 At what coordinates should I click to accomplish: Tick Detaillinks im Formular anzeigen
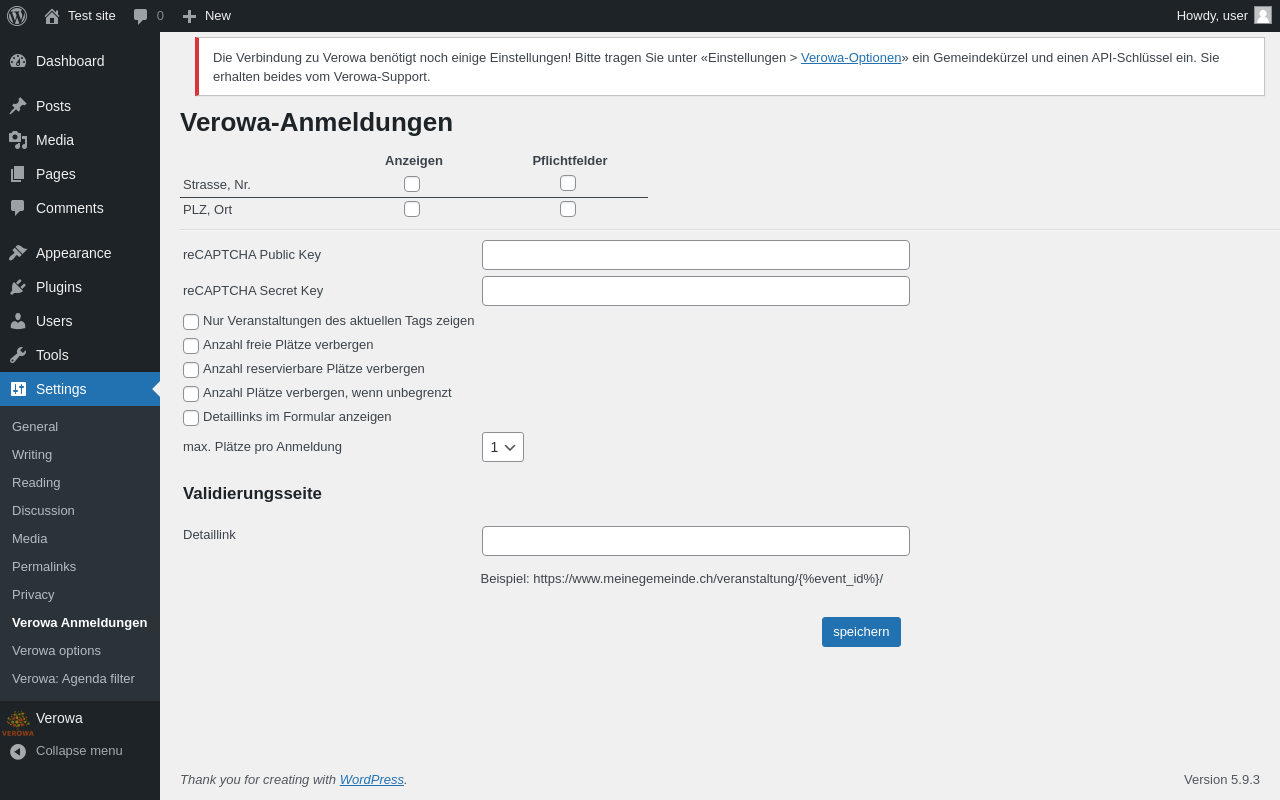pyautogui.click(x=191, y=418)
